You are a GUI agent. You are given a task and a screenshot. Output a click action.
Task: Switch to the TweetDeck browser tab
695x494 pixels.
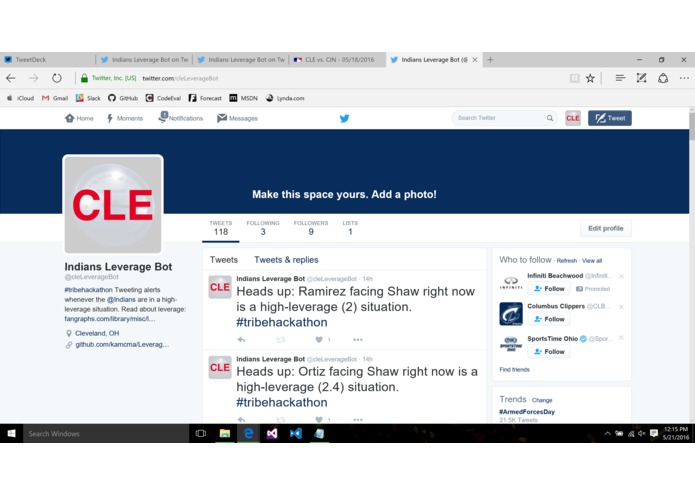pyautogui.click(x=47, y=60)
